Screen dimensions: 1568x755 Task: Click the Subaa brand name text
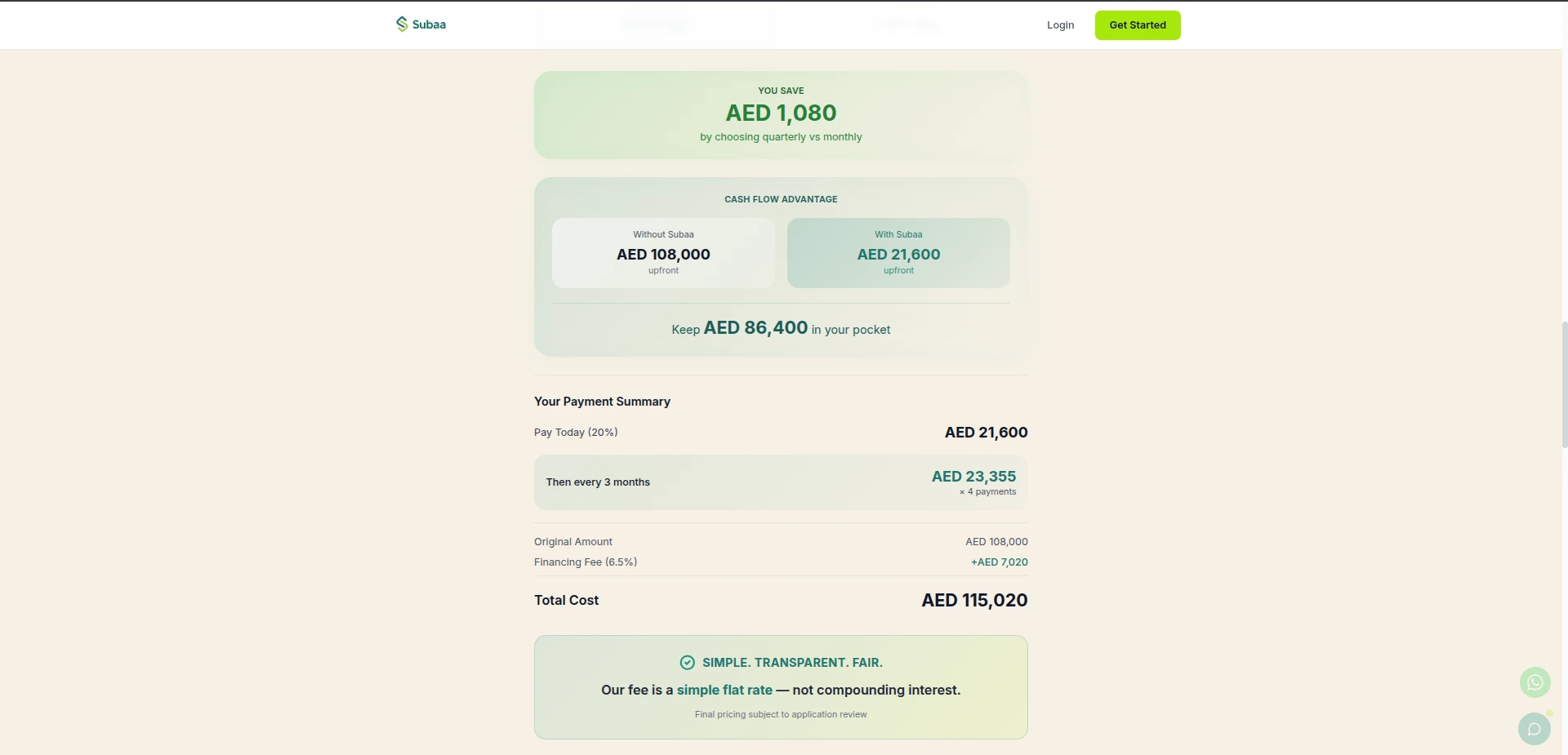[x=429, y=25]
